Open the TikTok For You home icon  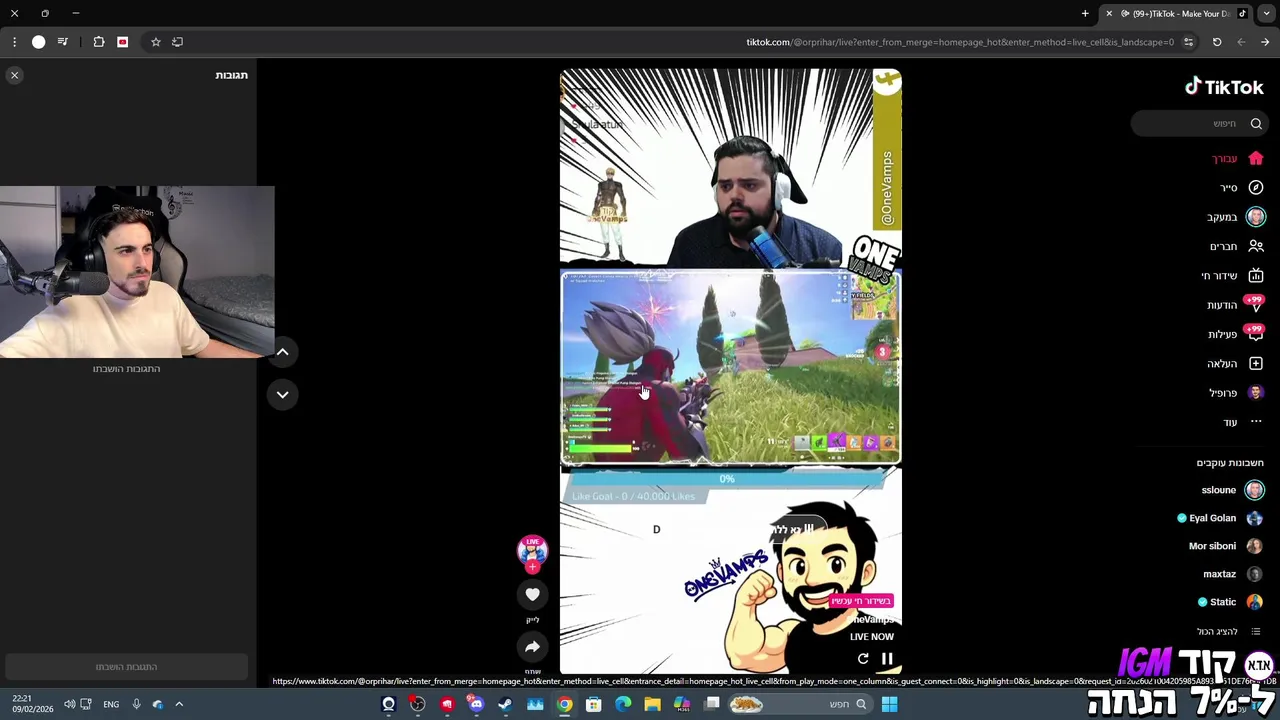click(1256, 158)
